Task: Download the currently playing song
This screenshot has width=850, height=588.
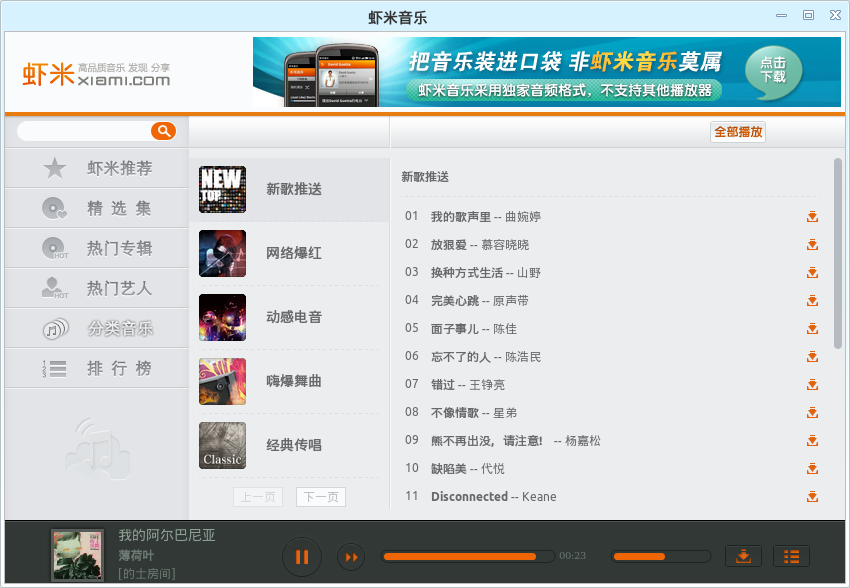Action: [x=743, y=557]
